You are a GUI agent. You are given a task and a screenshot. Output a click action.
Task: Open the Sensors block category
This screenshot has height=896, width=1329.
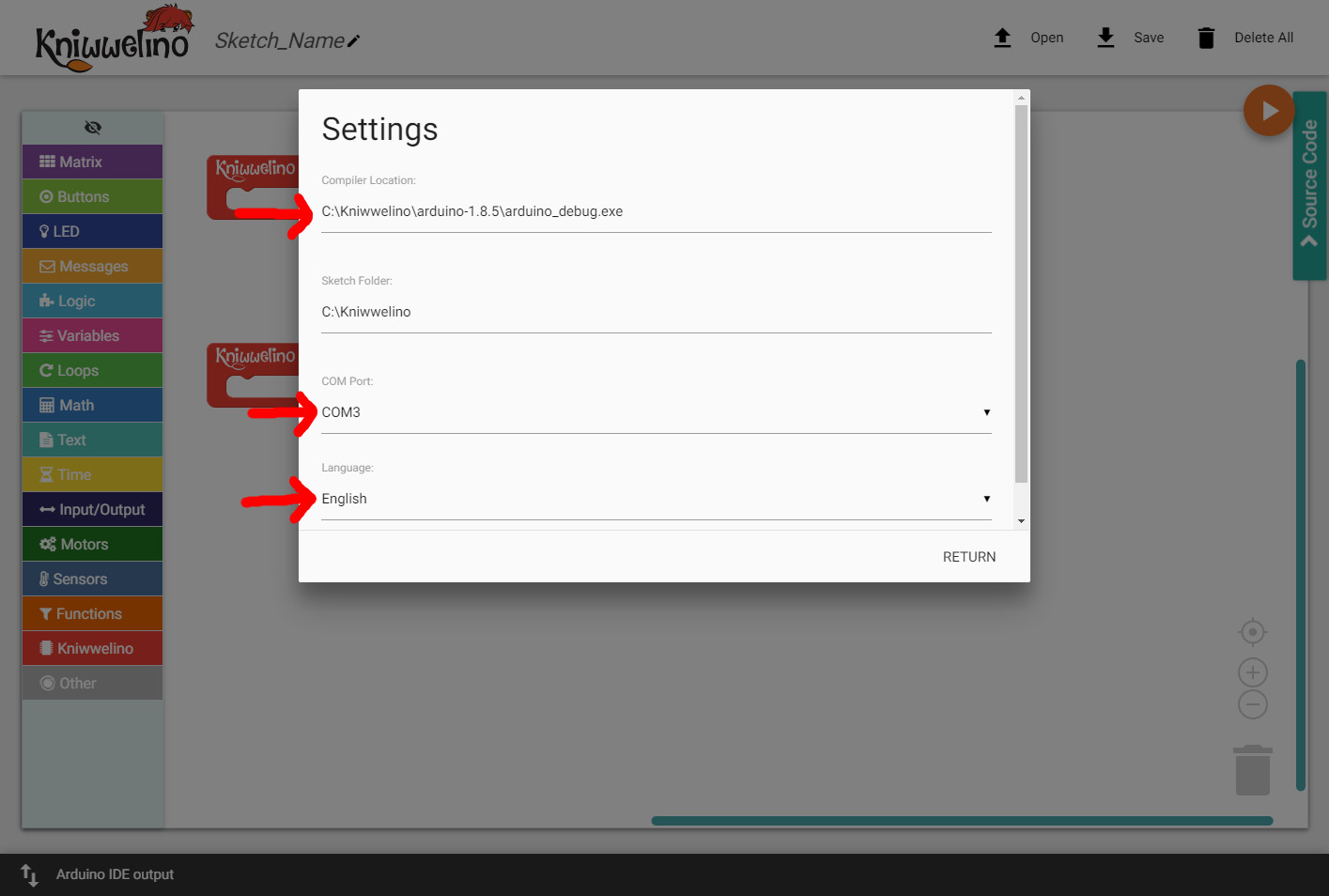click(92, 579)
